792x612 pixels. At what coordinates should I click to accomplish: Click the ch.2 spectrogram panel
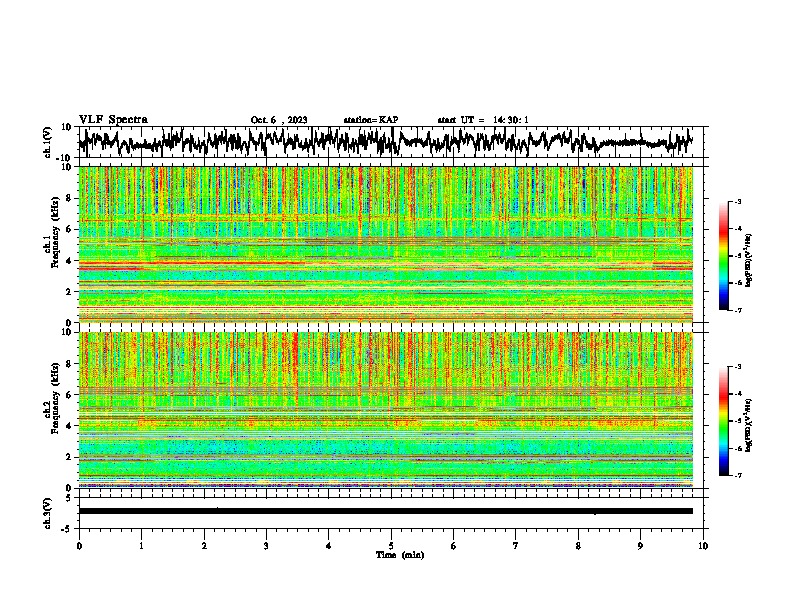point(386,410)
